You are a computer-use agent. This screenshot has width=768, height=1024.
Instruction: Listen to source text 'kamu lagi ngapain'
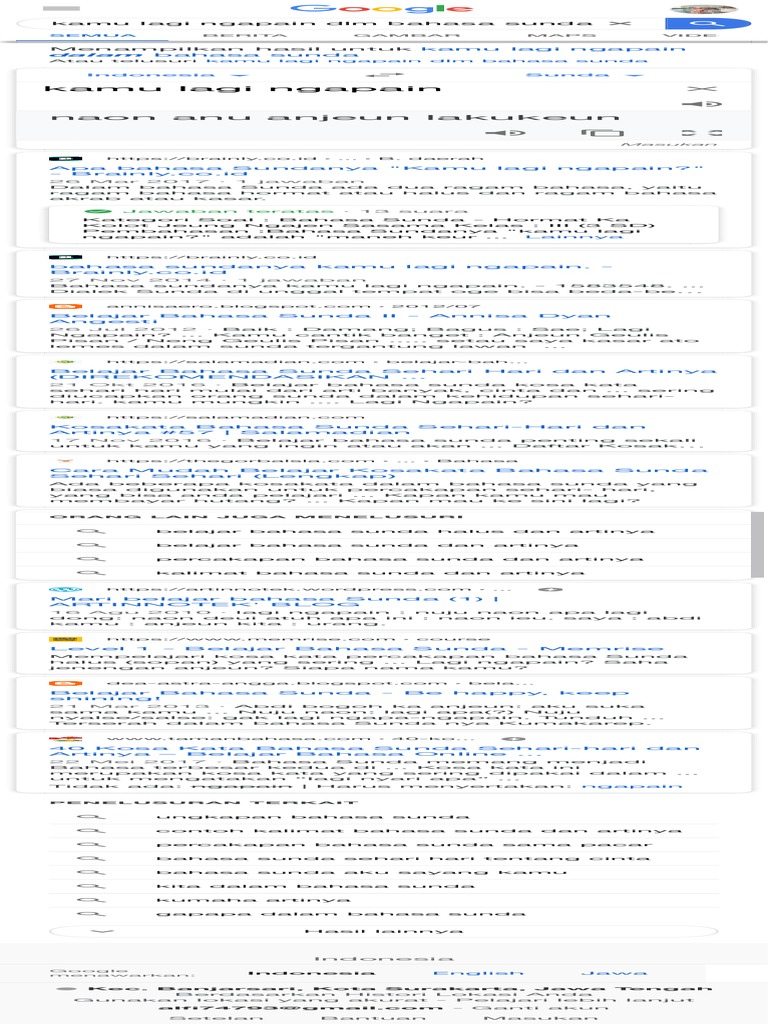(x=702, y=104)
